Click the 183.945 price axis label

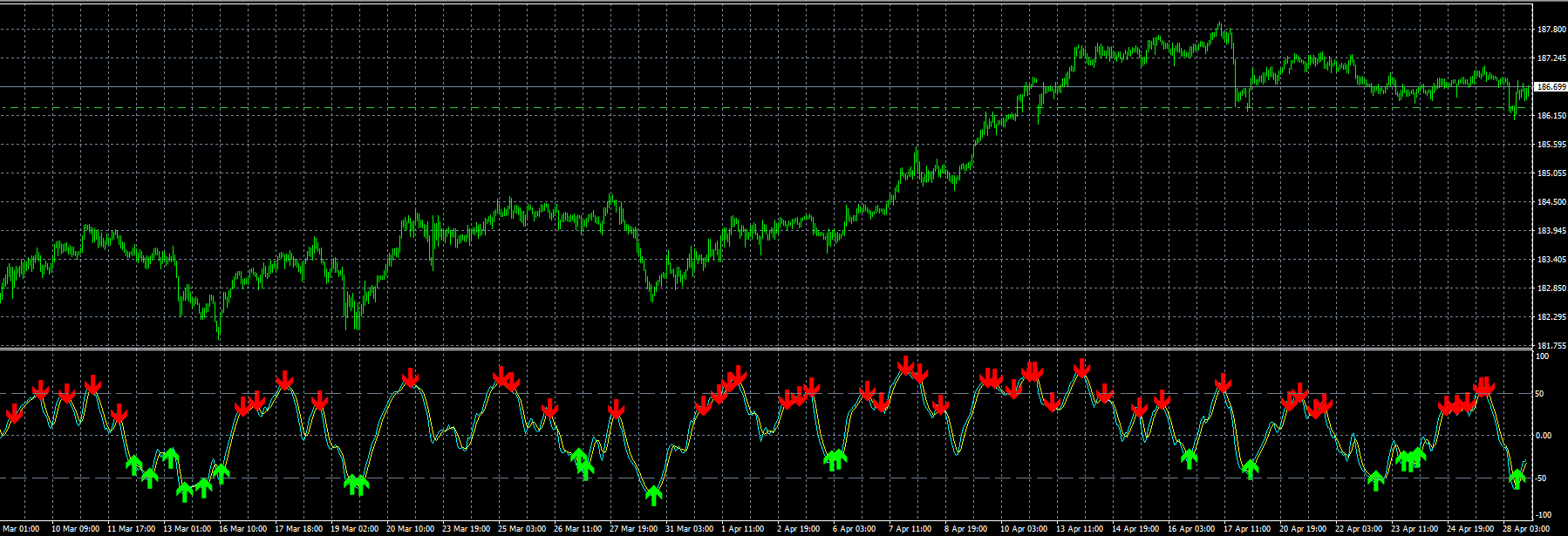(1550, 231)
